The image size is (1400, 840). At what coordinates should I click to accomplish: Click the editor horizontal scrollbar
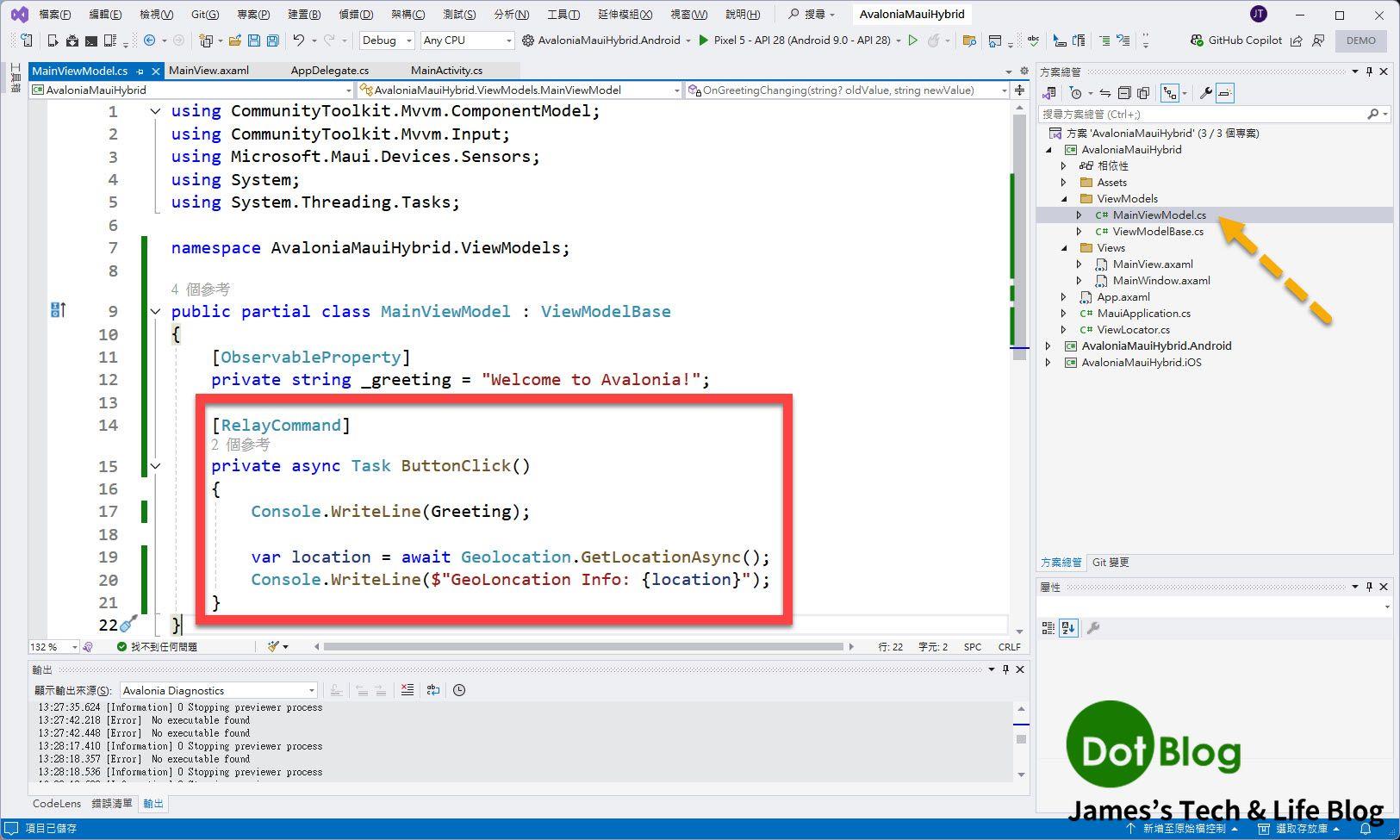coord(583,646)
